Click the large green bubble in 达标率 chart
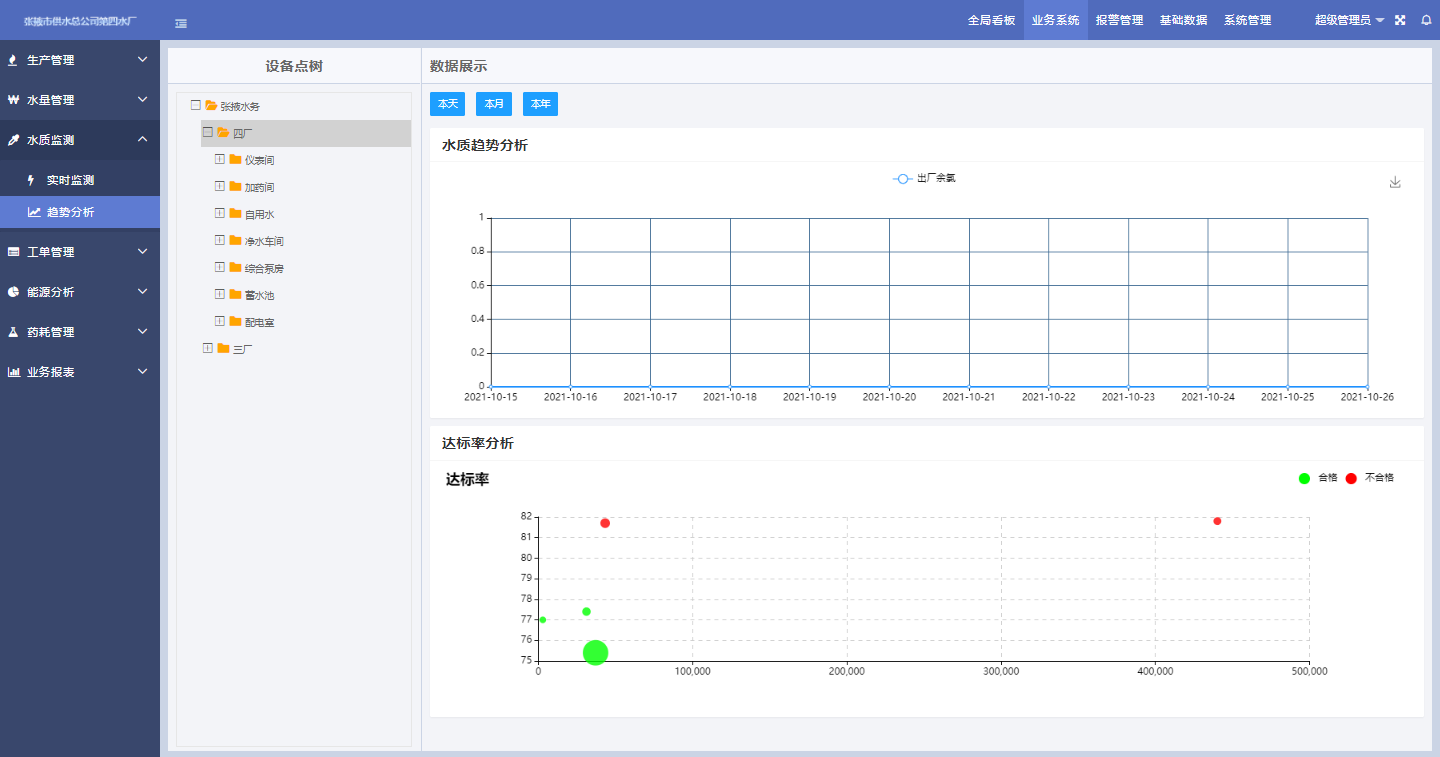Image resolution: width=1440 pixels, height=757 pixels. [596, 652]
